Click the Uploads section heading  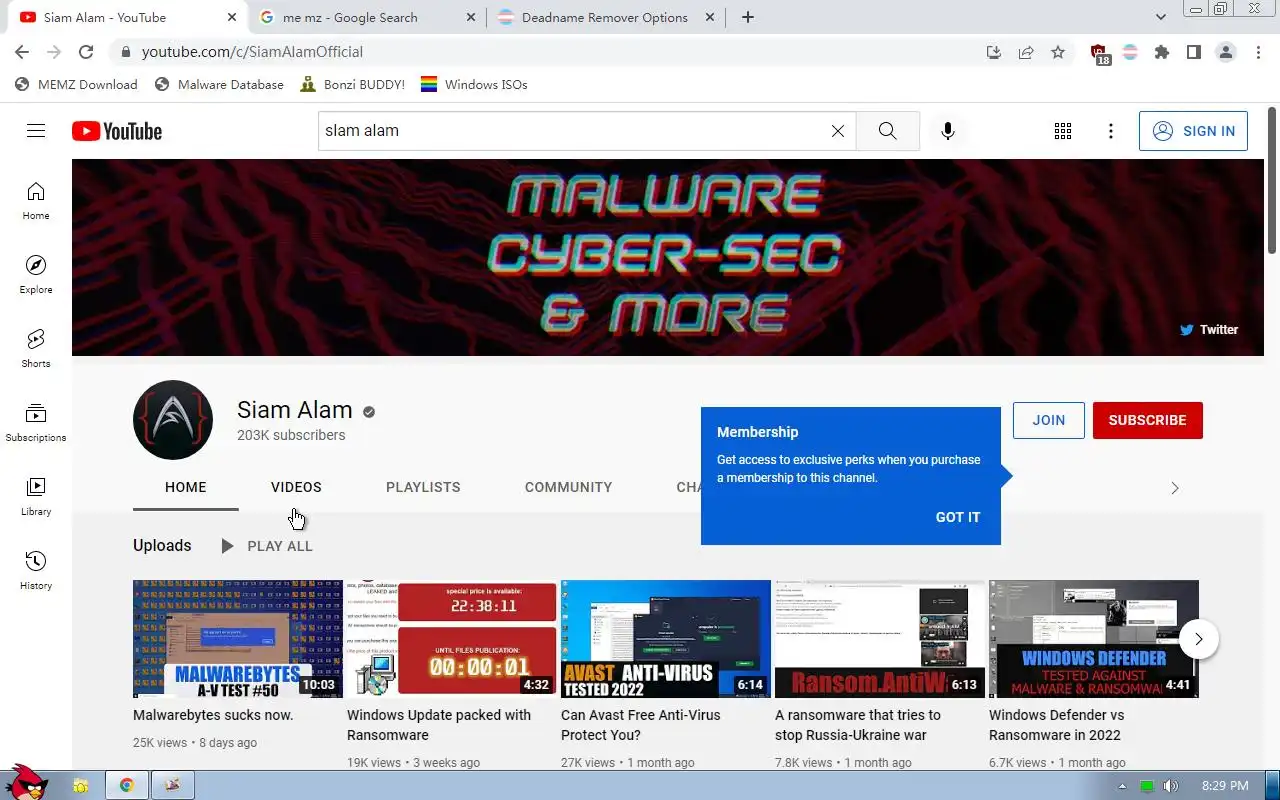[162, 546]
